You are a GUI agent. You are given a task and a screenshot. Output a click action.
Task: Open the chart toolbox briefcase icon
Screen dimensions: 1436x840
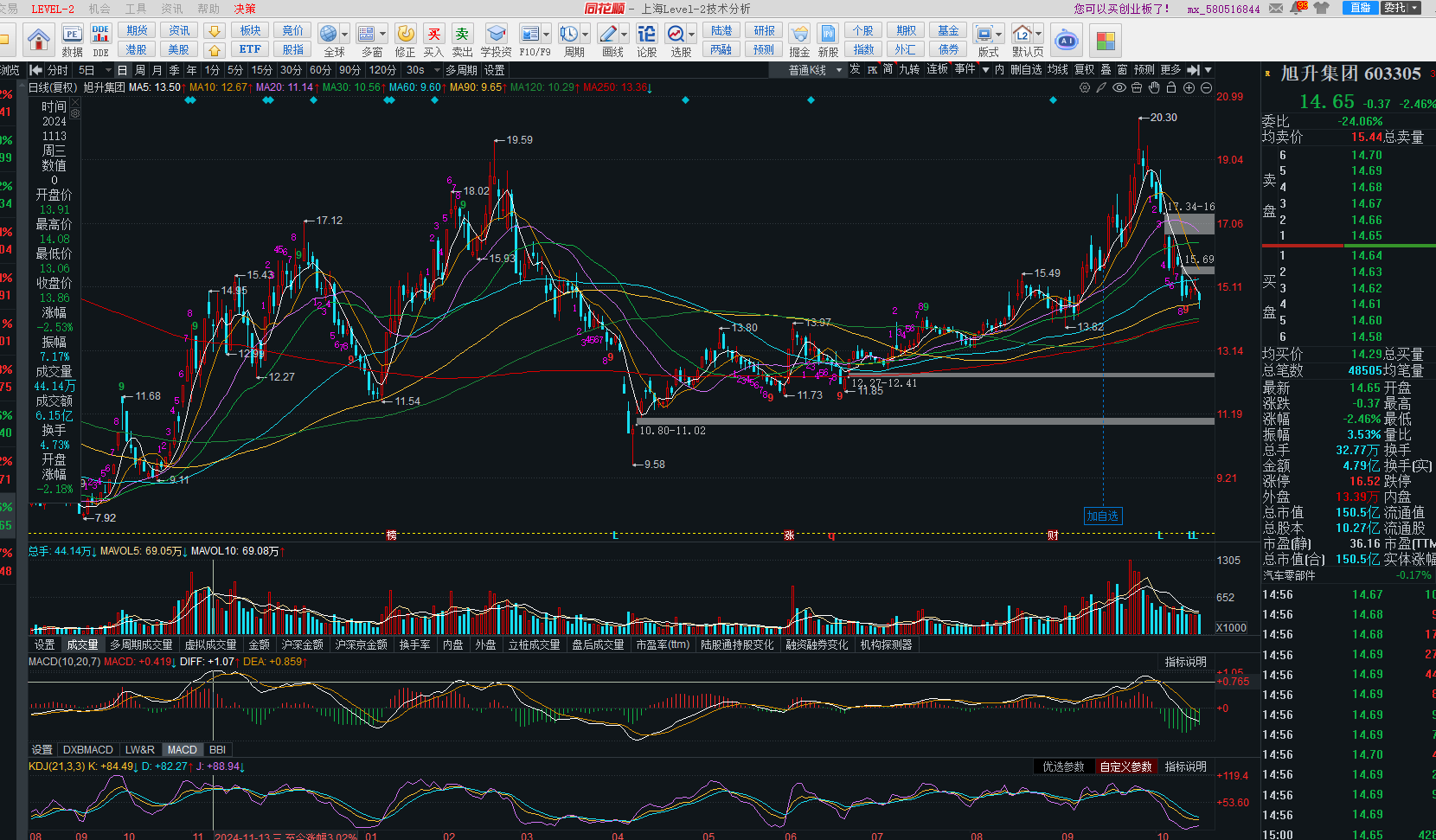(x=1137, y=87)
